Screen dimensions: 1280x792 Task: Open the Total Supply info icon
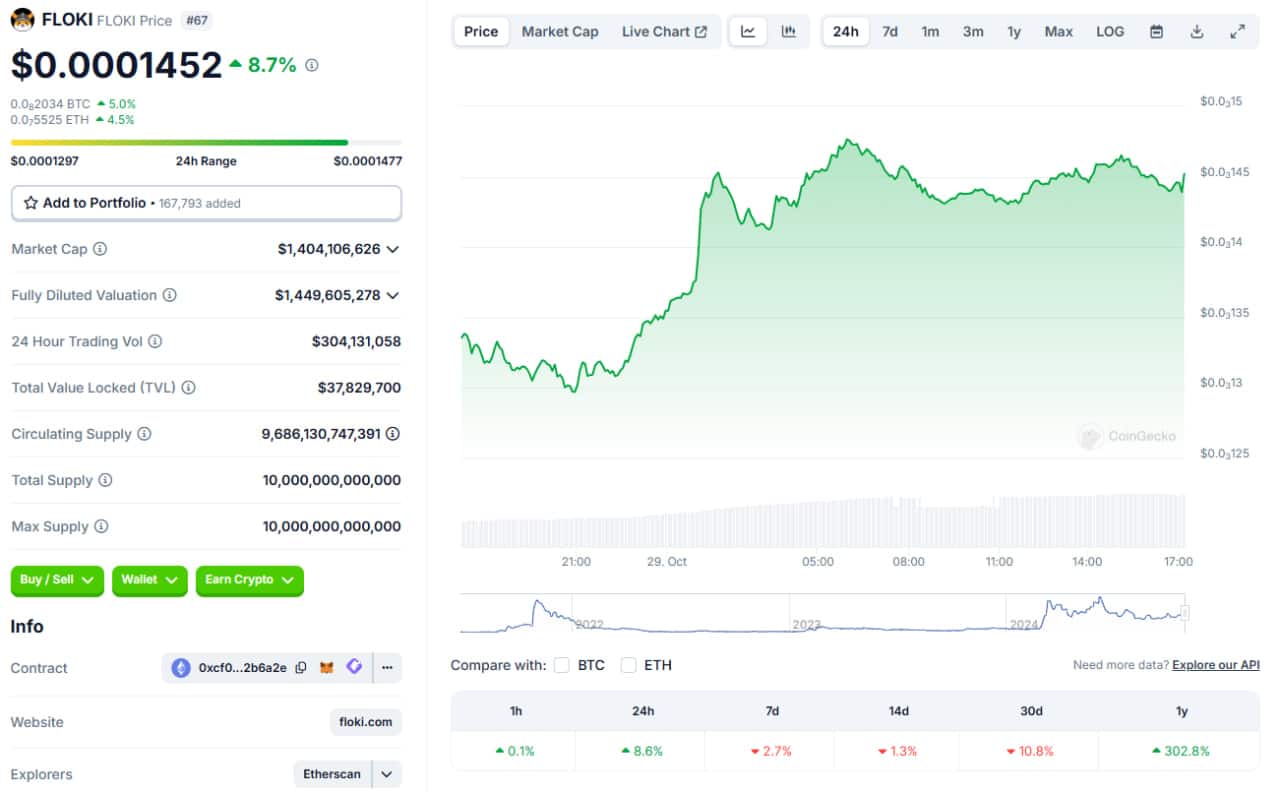105,480
